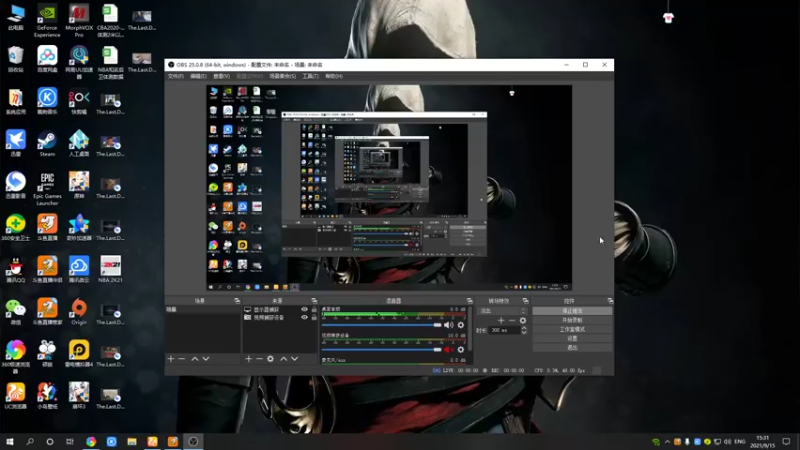Image resolution: width=800 pixels, height=450 pixels.
Task: Adjust the desktop audio volume slider
Action: [381, 325]
